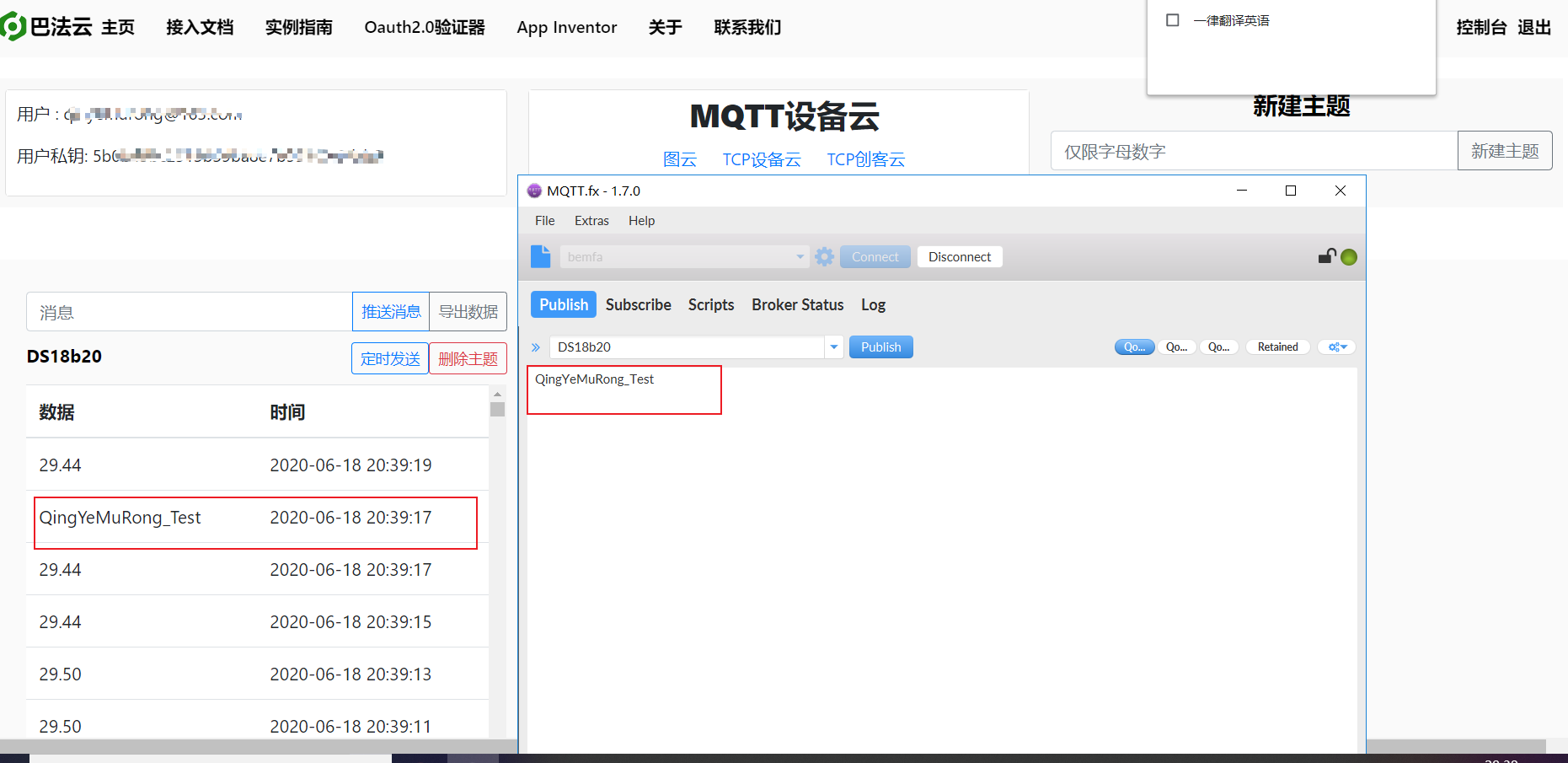Open the publish options gears icon dropdown
Screen dimensions: 1568x763
coord(1335,347)
